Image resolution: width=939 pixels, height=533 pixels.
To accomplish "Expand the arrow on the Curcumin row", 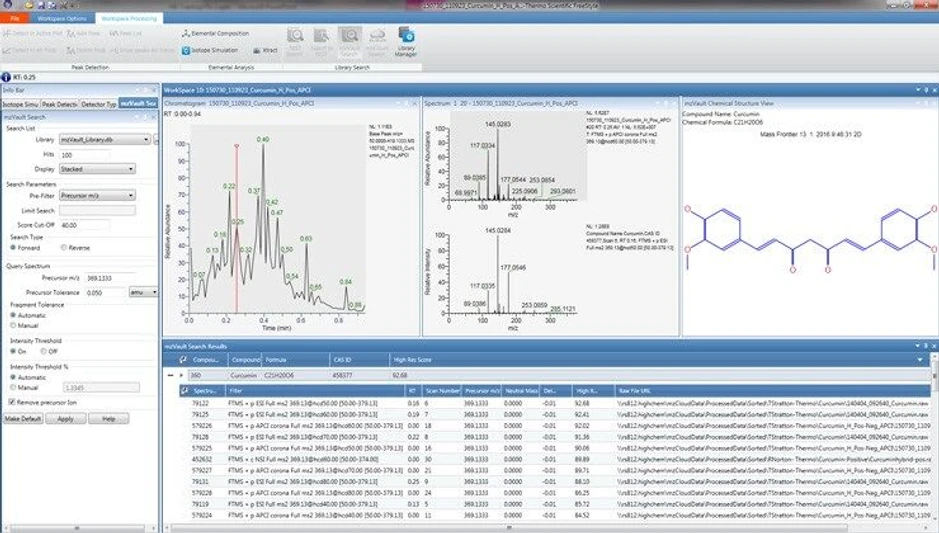I will [181, 375].
